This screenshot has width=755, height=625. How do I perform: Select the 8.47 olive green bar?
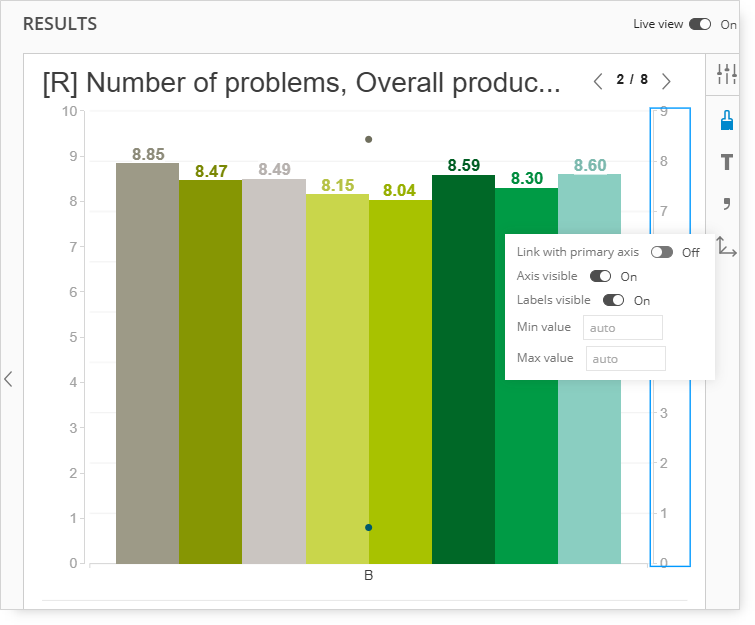(210, 372)
